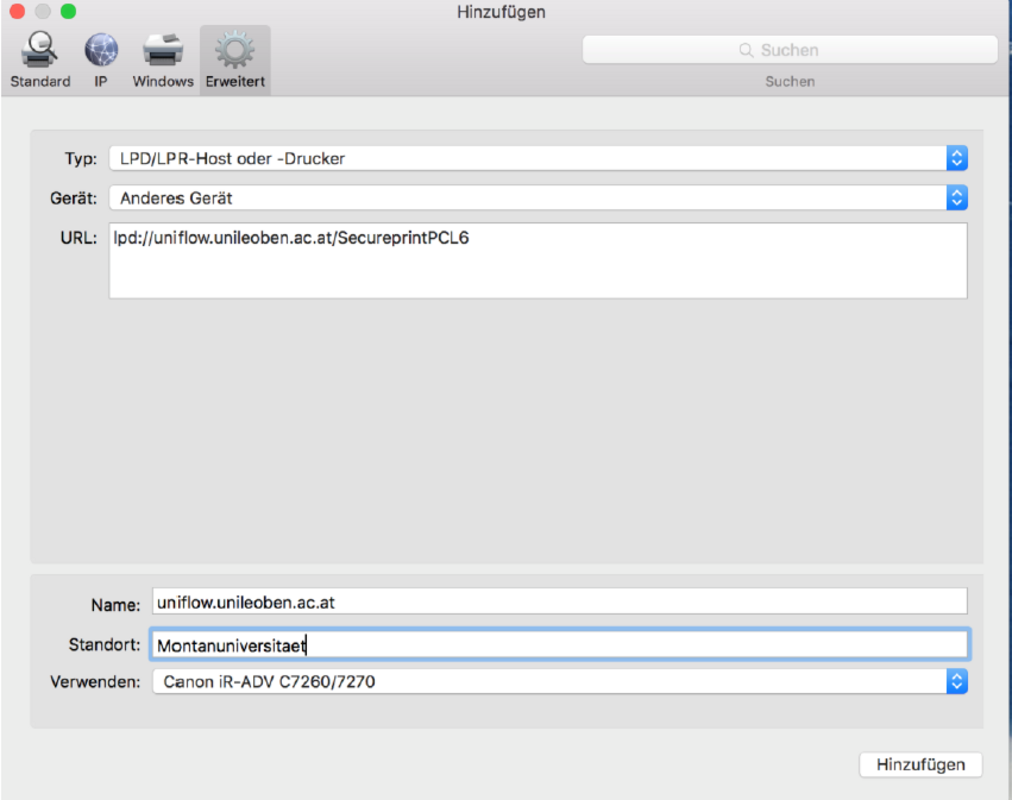Image resolution: width=1012 pixels, height=800 pixels.
Task: Select the Standard printer search icon
Action: pyautogui.click(x=40, y=49)
